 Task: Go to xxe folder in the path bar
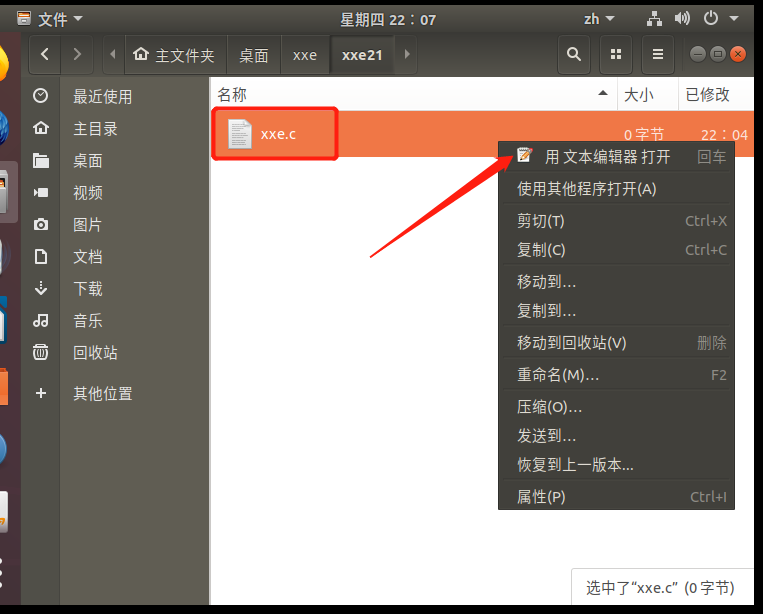coord(305,54)
